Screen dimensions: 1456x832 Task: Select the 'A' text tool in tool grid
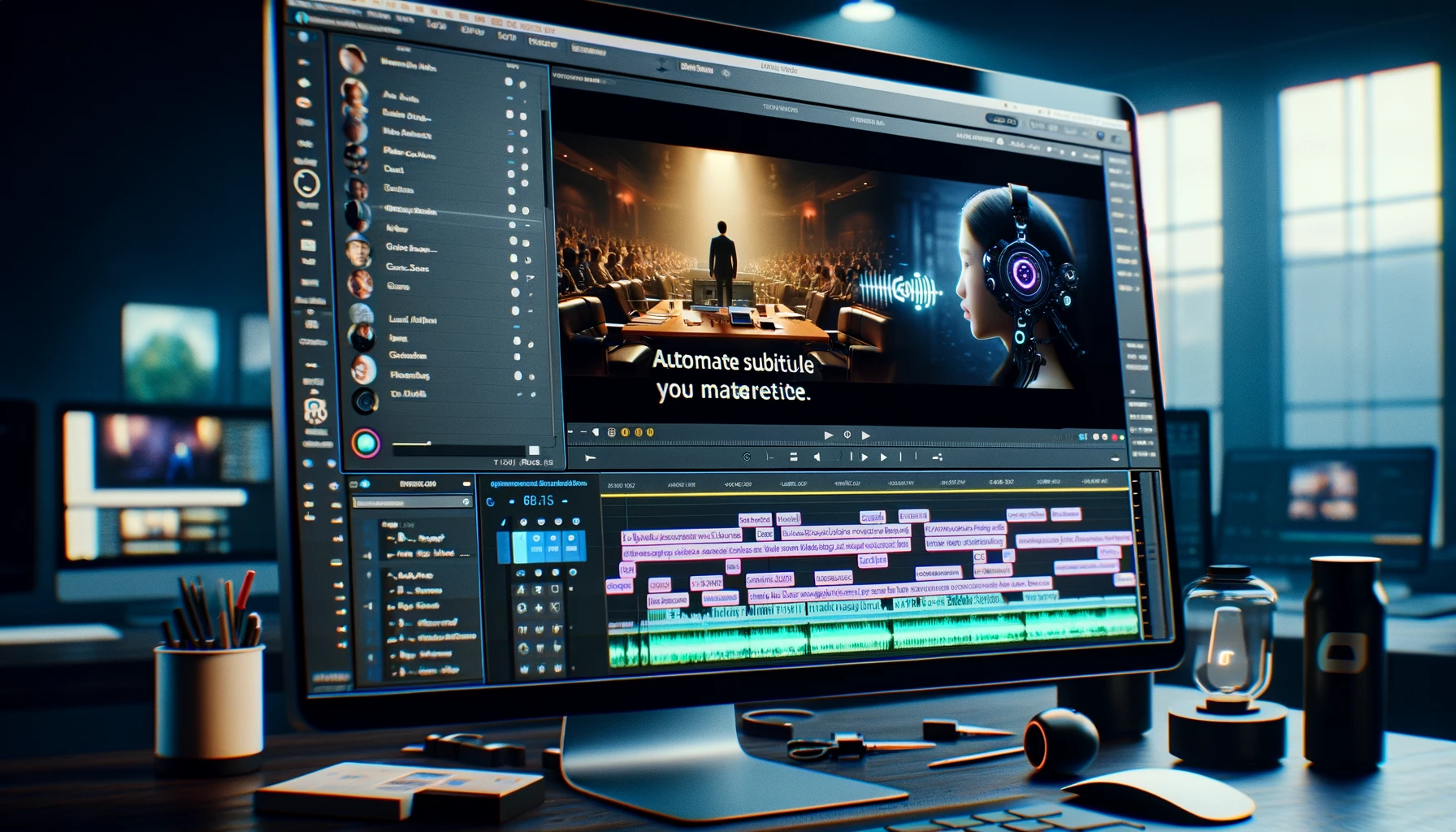522,590
